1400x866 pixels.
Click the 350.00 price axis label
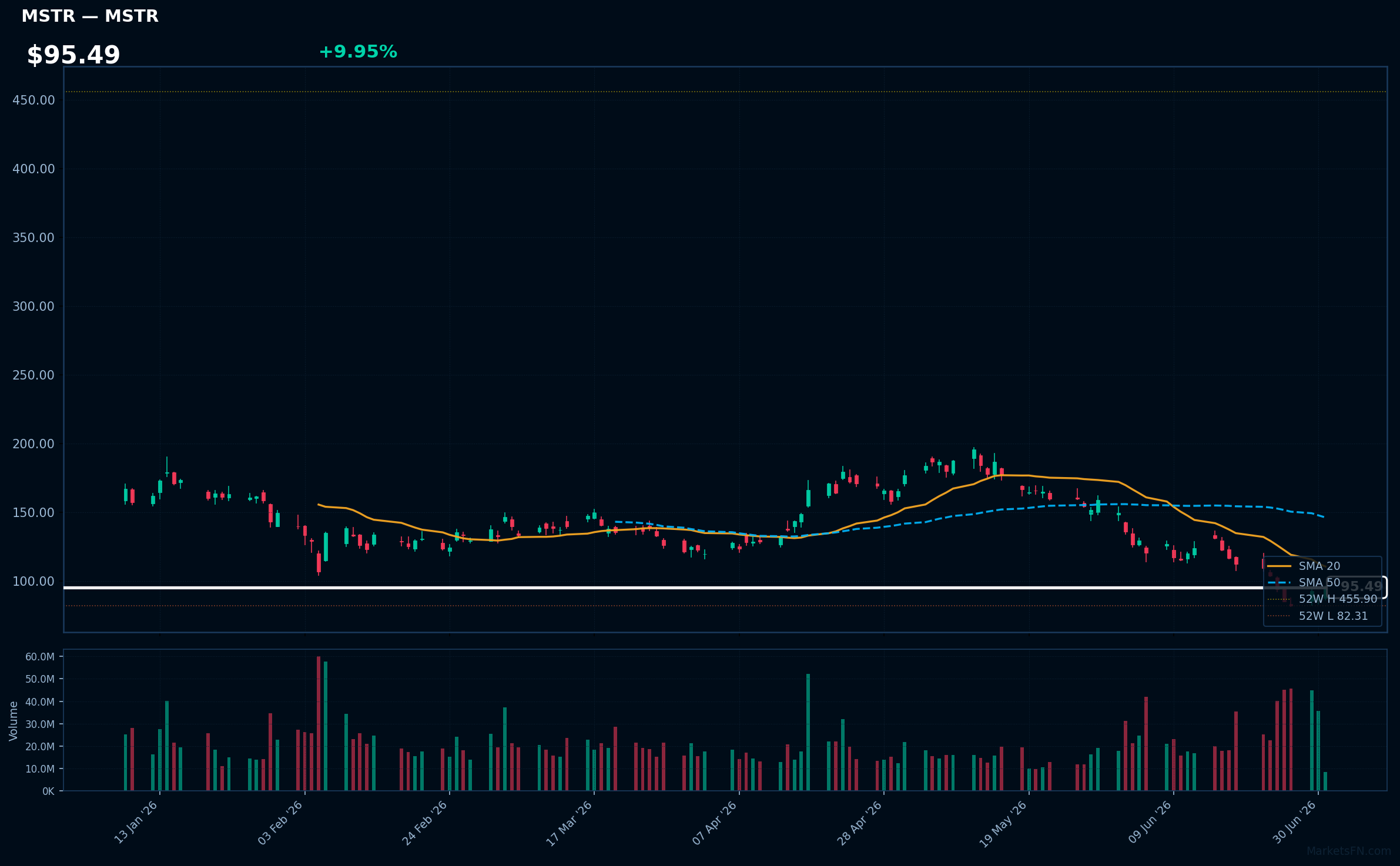(34, 238)
